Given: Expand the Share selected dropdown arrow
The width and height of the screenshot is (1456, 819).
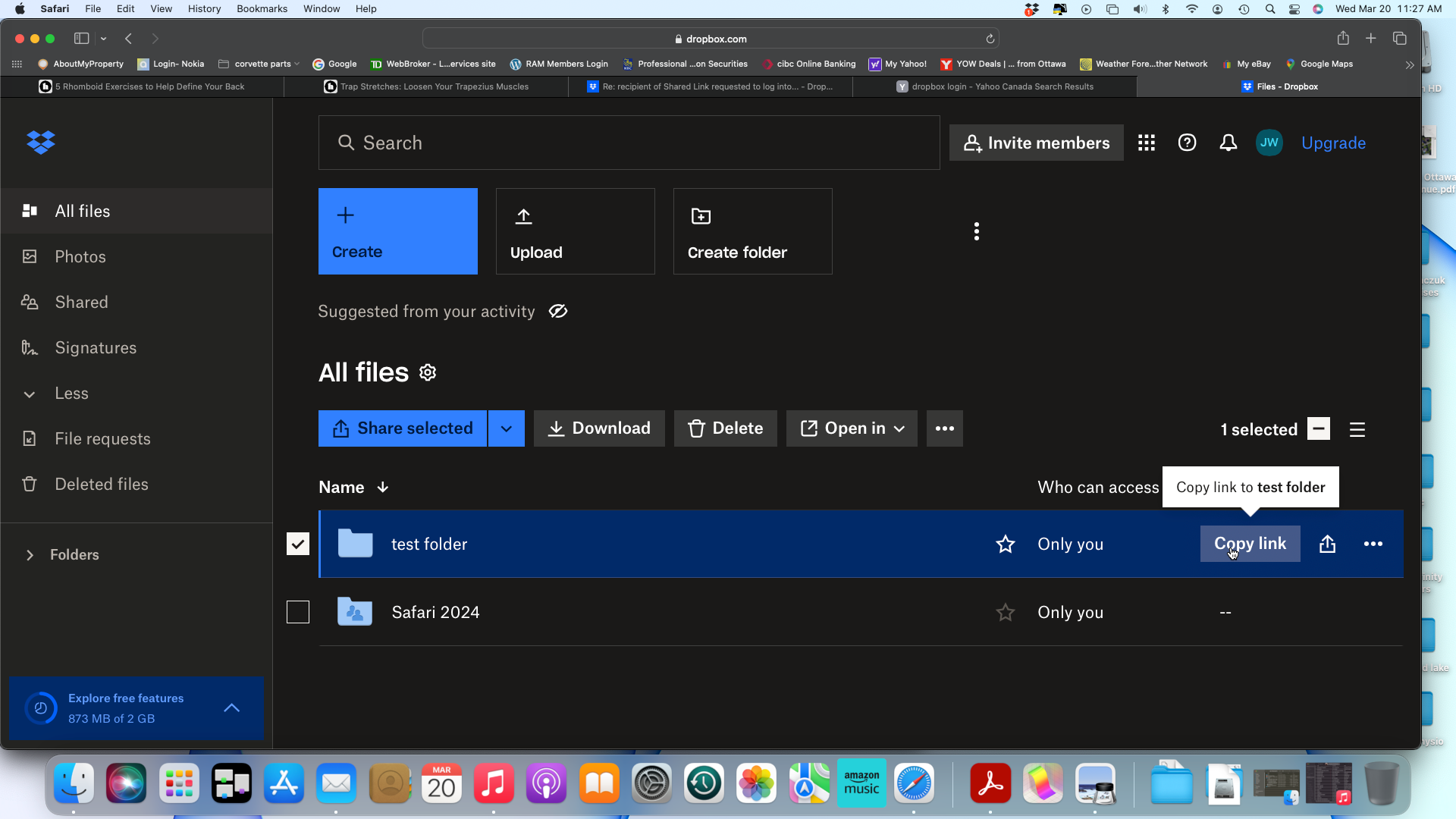Looking at the screenshot, I should point(506,428).
